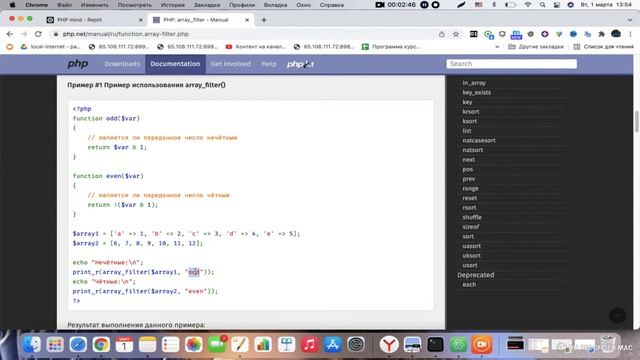Viewport: 640px width, 360px height.
Task: Click the battery status icon
Action: 510,5
